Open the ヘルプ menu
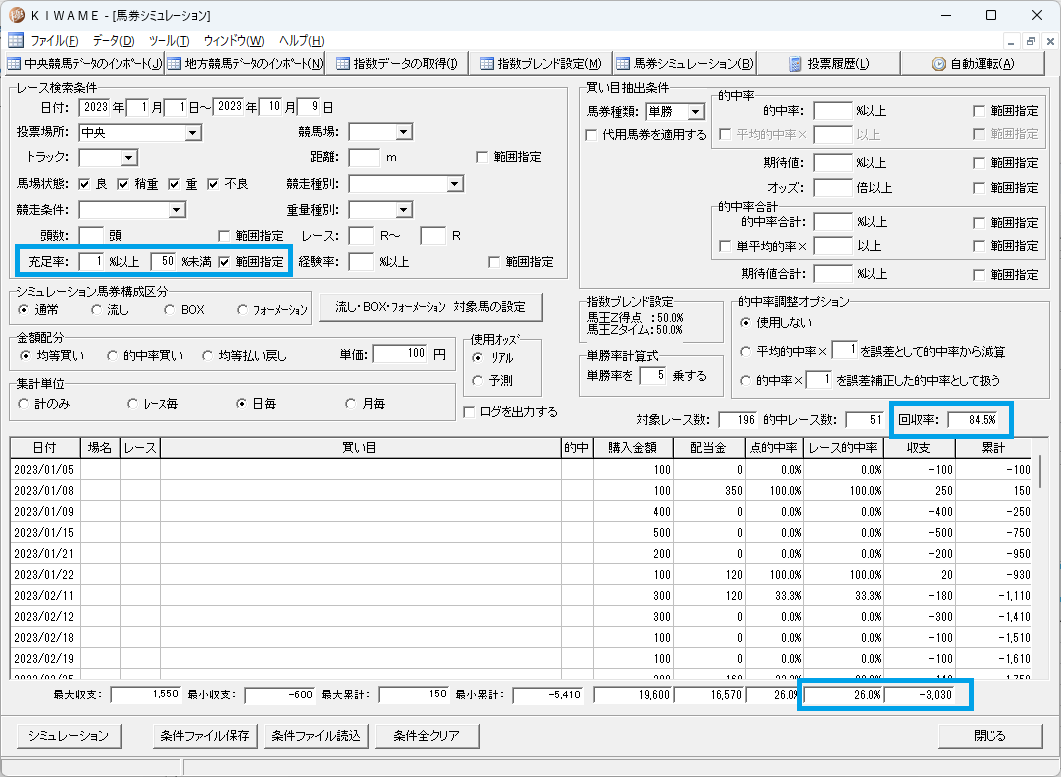The height and width of the screenshot is (777, 1061). (301, 41)
